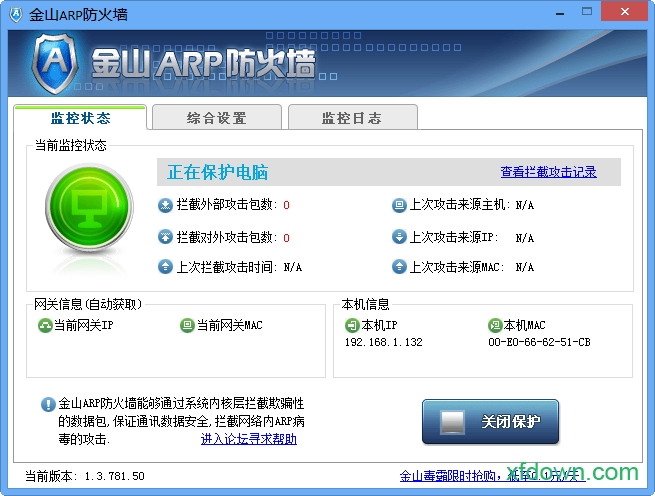The width and height of the screenshot is (655, 496).
Task: Open the 查看拦截攻击记录 link
Action: pos(548,172)
